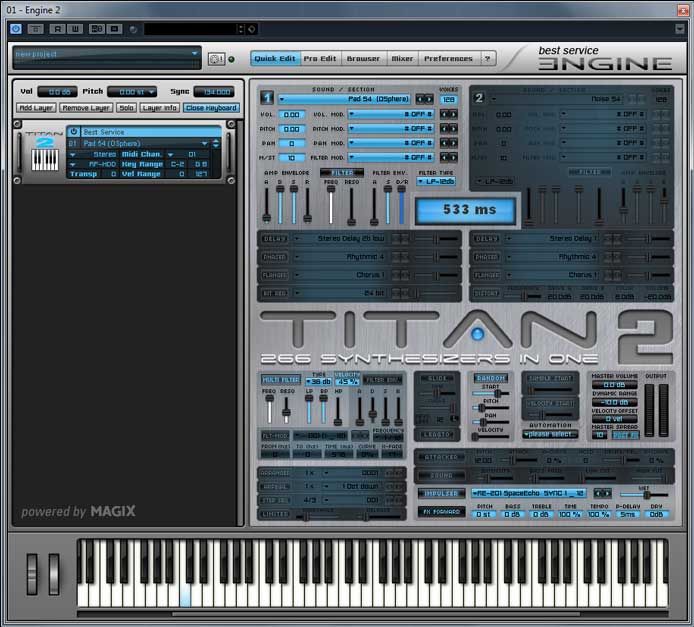Open the Impulser RE-201 SpaceEcho dropdown
The width and height of the screenshot is (694, 627).
[529, 493]
